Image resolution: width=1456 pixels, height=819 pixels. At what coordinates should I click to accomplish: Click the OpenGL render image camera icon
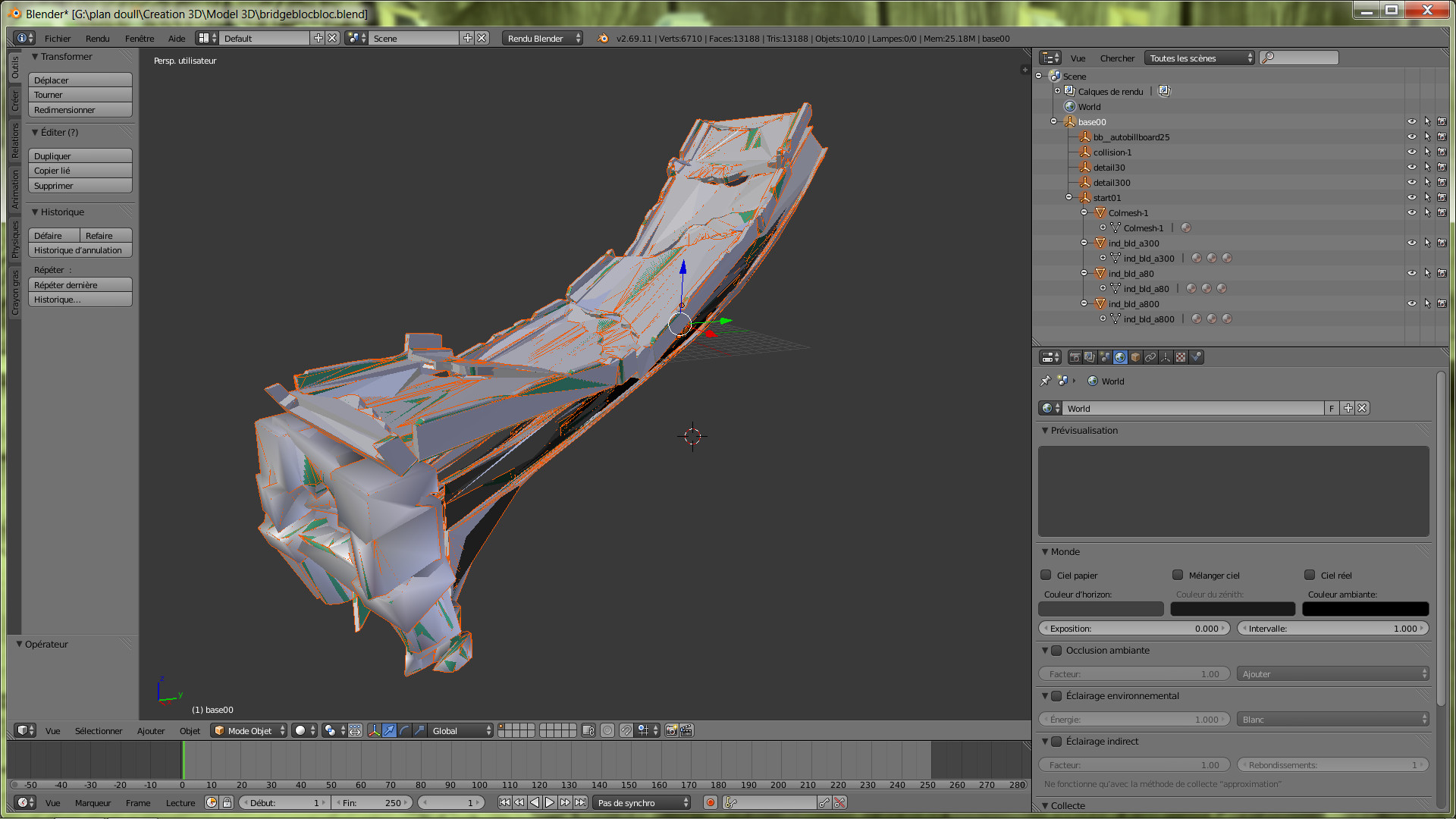[x=671, y=730]
